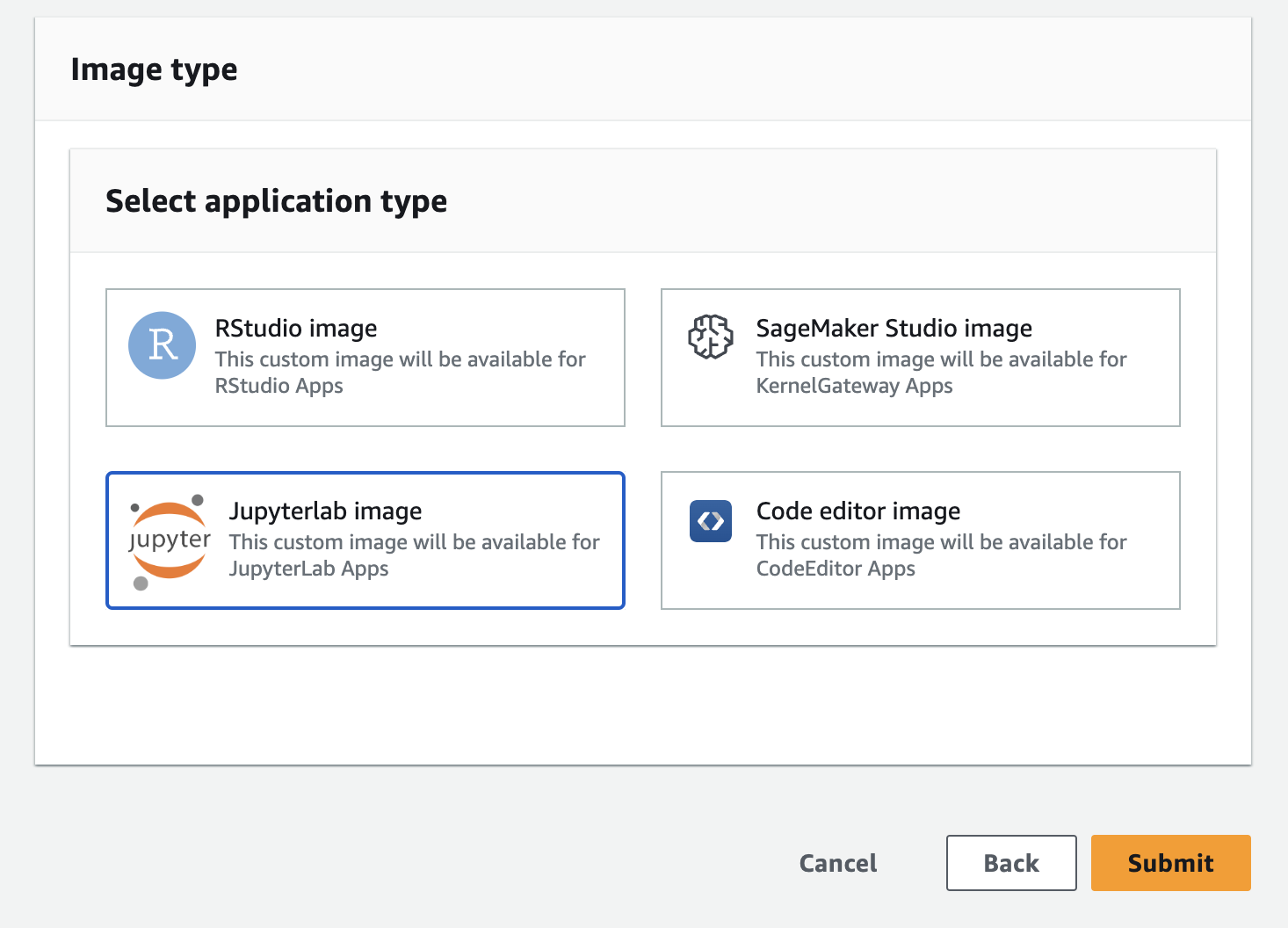Click KernelGateway Apps description text
Screen dimensions: 1288x928
tap(855, 385)
